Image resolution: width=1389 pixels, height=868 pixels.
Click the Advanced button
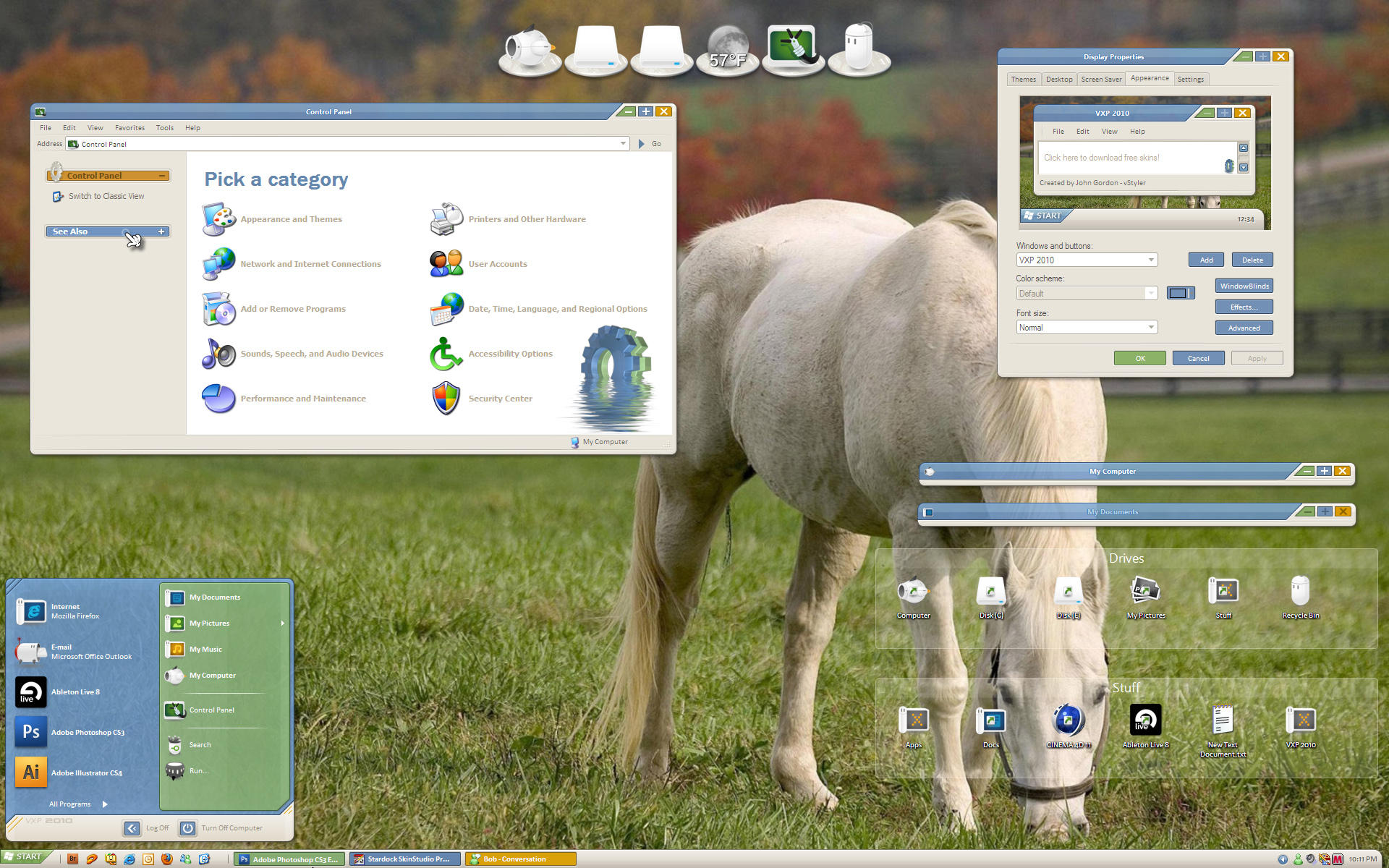pyautogui.click(x=1244, y=328)
